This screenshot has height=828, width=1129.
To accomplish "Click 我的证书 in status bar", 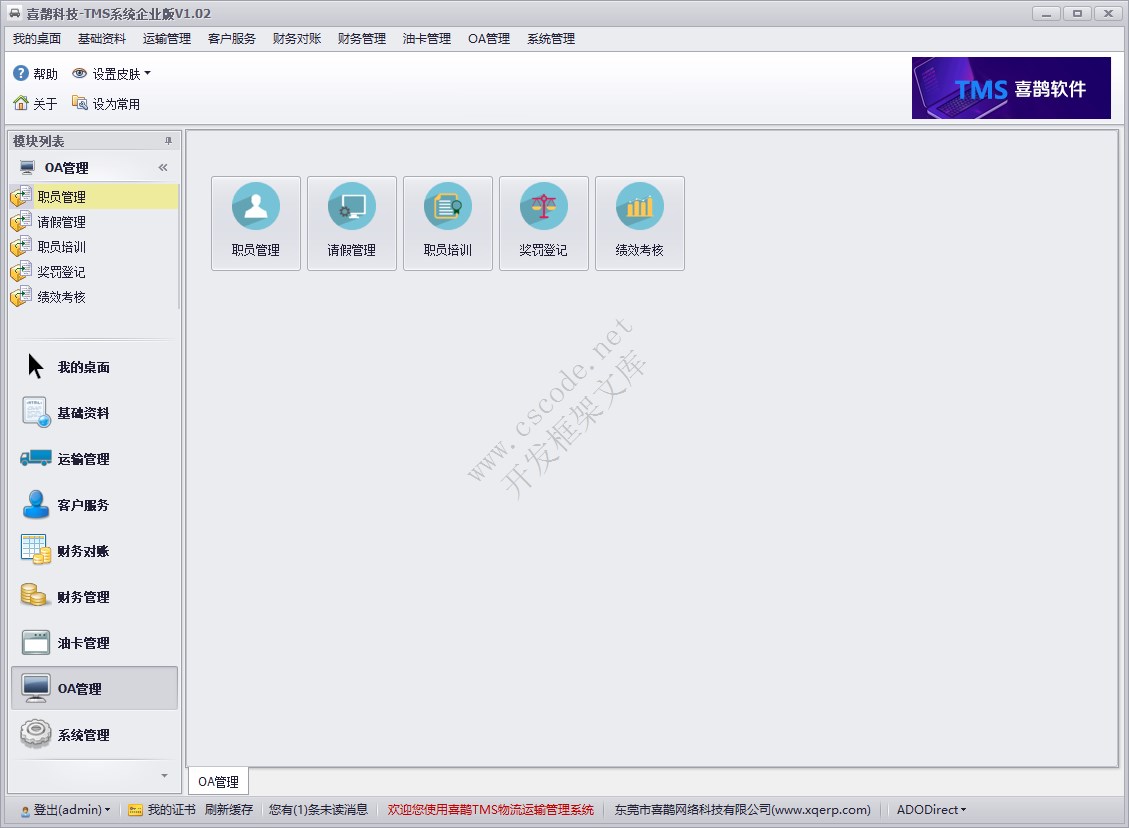I will (162, 810).
